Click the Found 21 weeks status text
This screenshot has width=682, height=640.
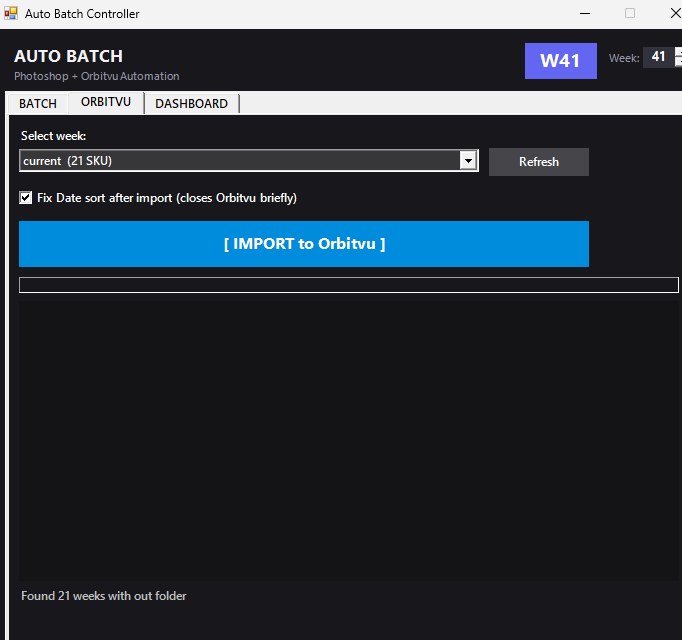pyautogui.click(x=104, y=596)
